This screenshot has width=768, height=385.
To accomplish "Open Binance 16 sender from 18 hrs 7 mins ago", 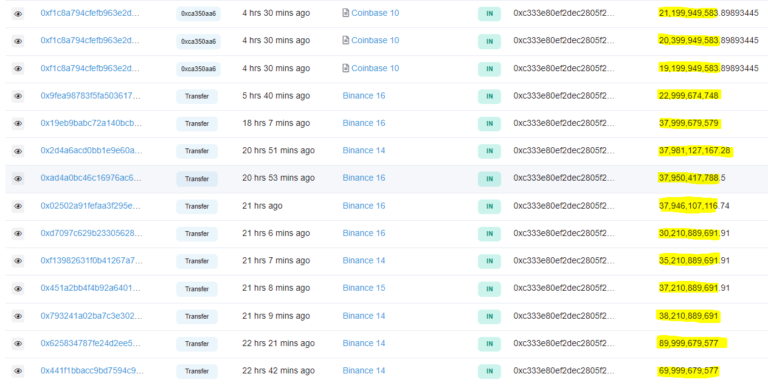I will pyautogui.click(x=364, y=123).
